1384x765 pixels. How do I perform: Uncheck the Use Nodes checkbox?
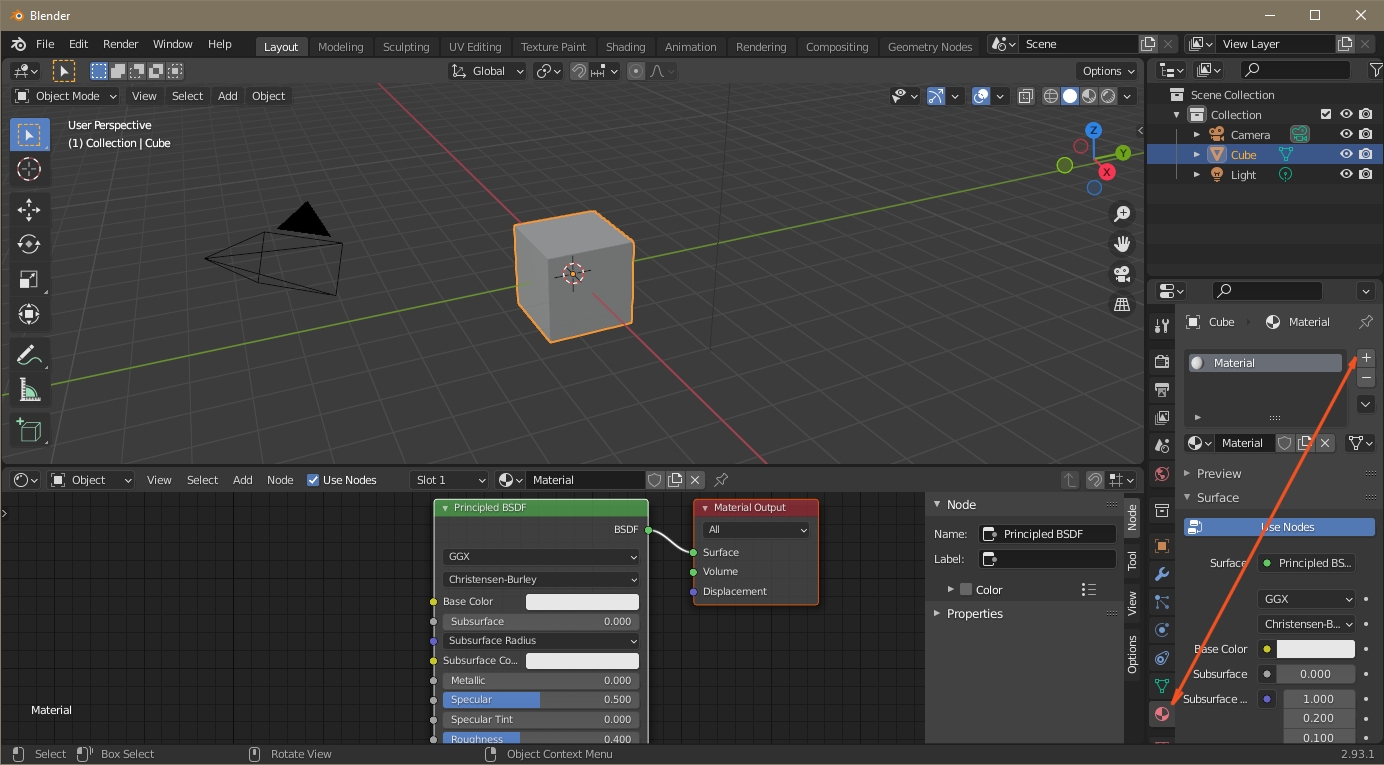click(x=313, y=480)
